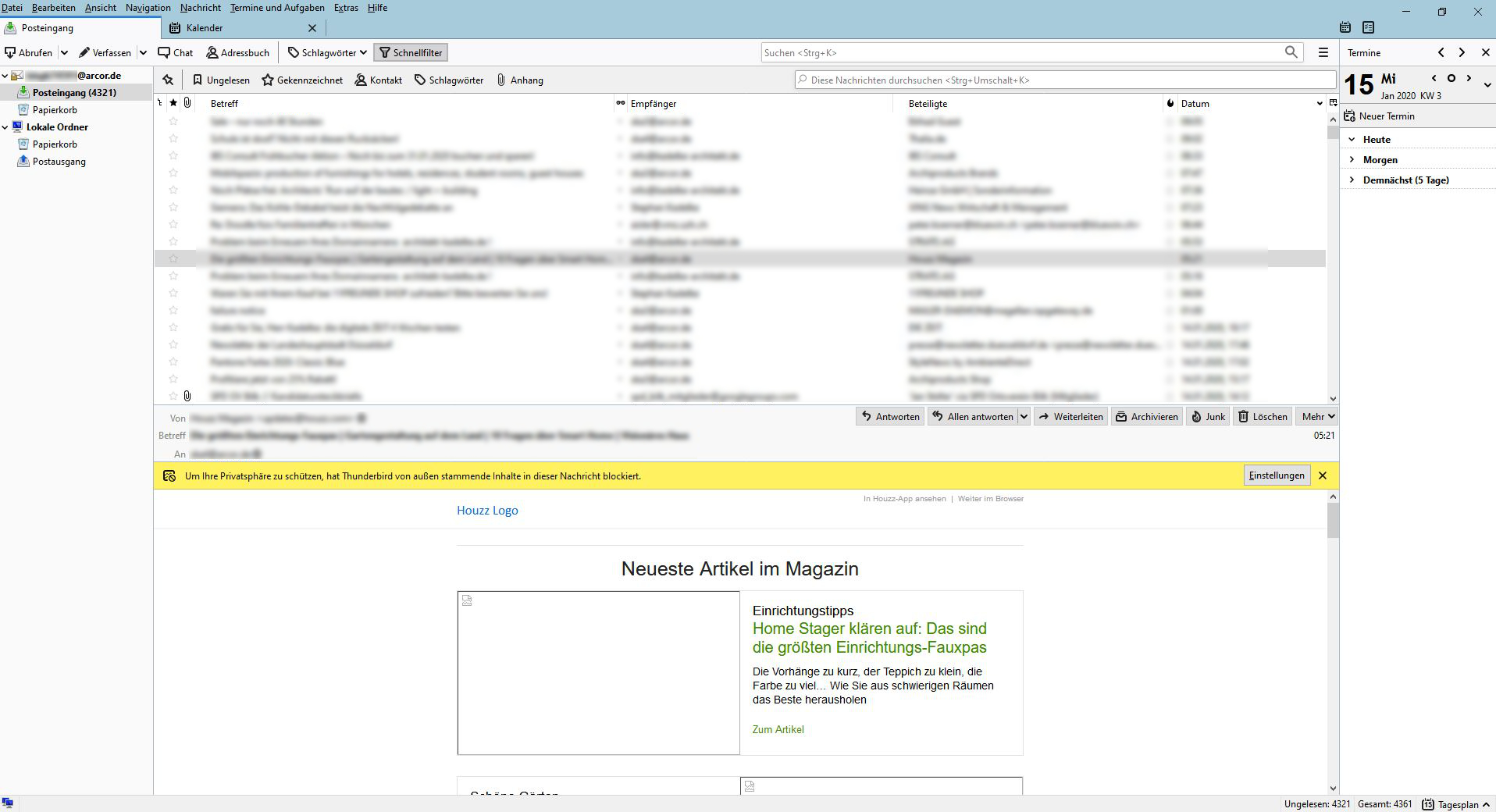1496x812 pixels.
Task: Open the Zum Artikel link
Action: tap(778, 729)
